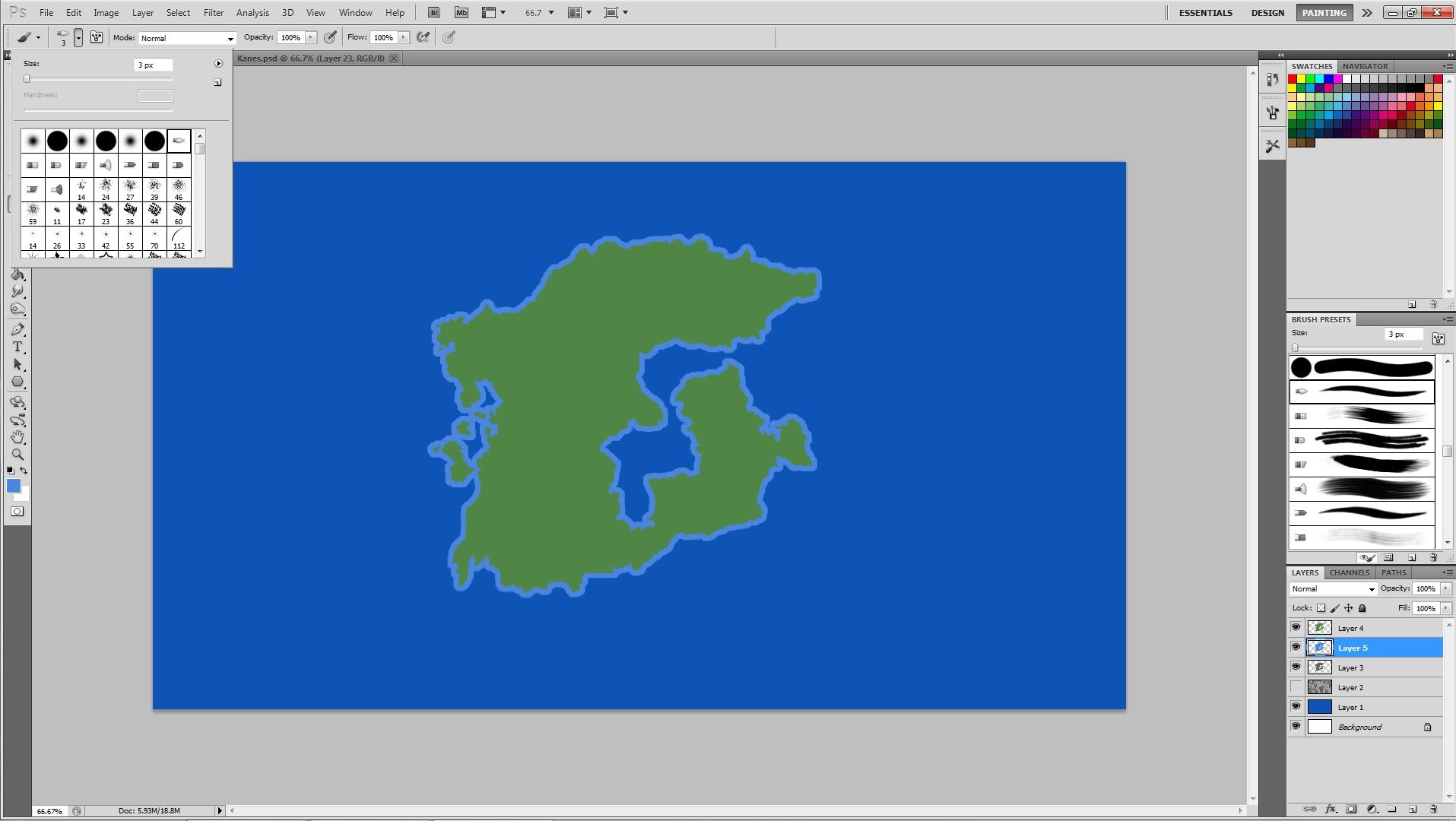
Task: Toggle Lock transparent pixels
Action: coord(1321,608)
